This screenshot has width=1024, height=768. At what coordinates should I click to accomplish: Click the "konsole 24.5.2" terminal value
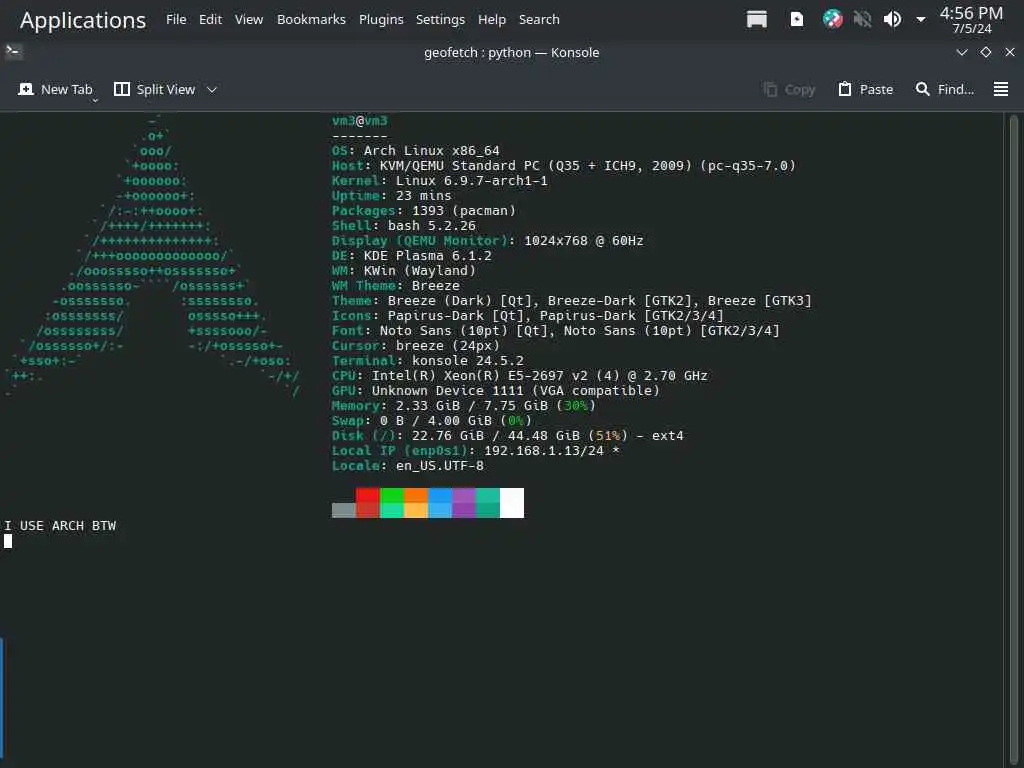tap(468, 361)
